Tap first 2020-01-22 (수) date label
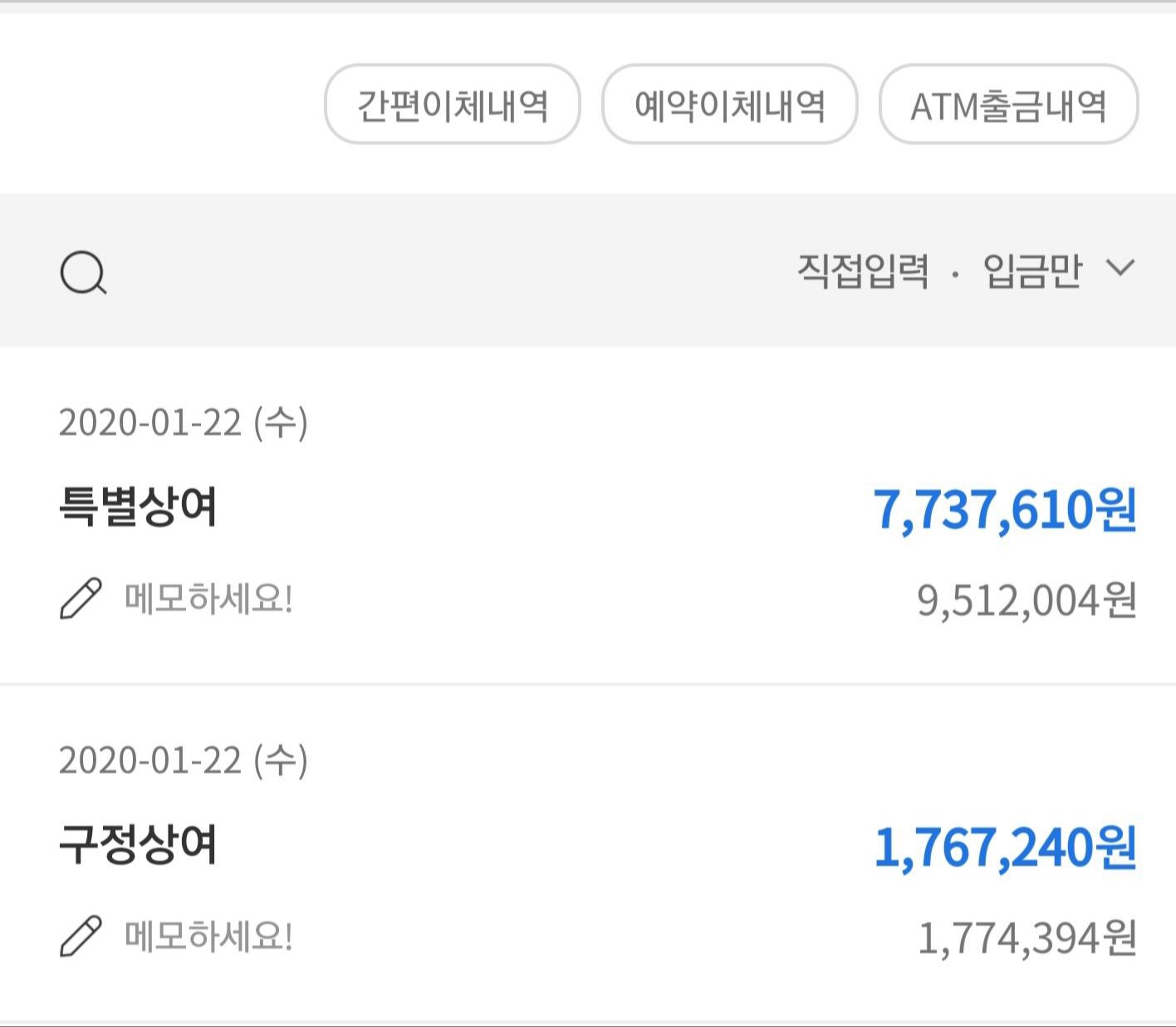This screenshot has width=1176, height=1027. pos(183,423)
